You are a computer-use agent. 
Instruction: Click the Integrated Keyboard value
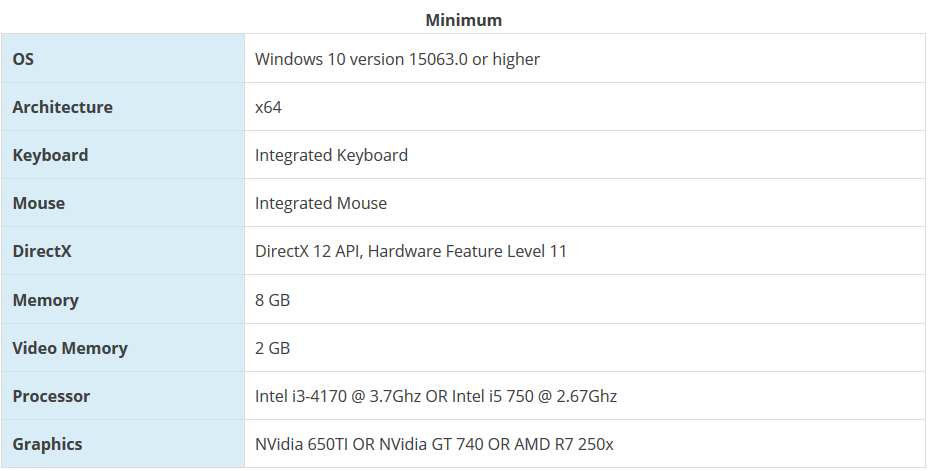[331, 155]
